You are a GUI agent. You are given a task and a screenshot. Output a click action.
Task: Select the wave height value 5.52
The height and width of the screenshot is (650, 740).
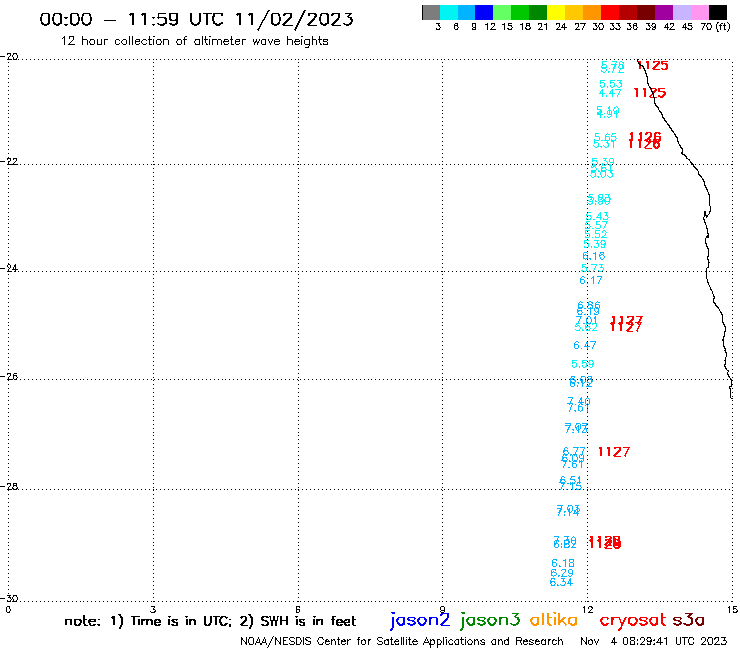tap(596, 235)
